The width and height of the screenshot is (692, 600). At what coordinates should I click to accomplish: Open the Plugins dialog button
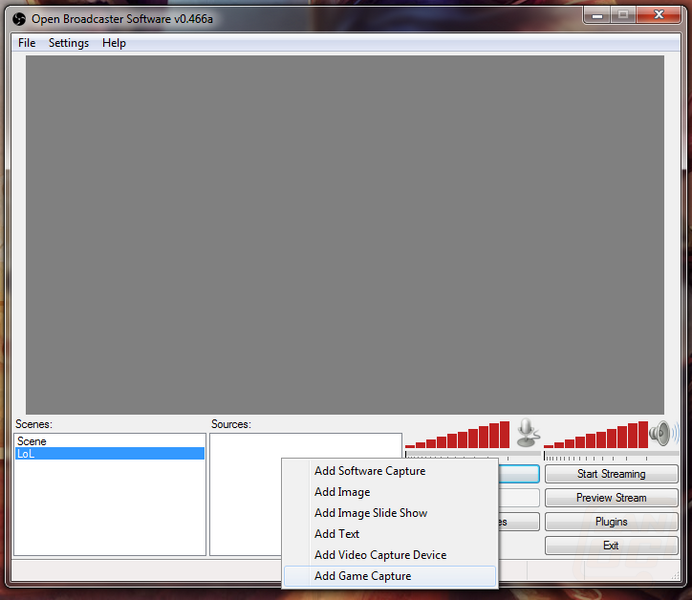[x=610, y=522]
